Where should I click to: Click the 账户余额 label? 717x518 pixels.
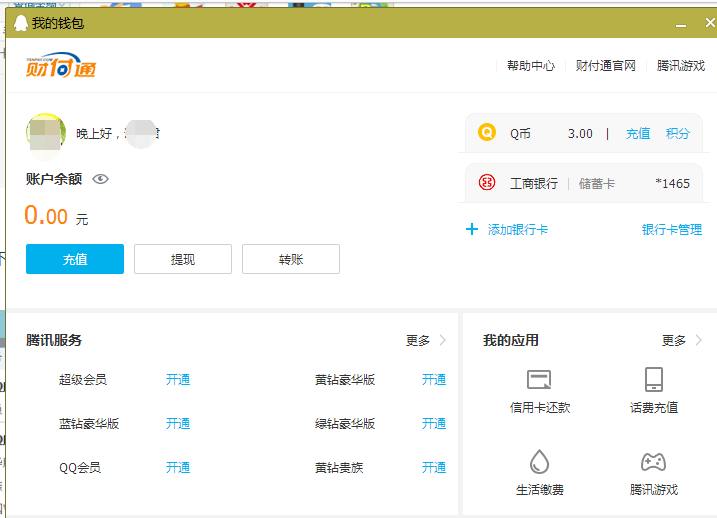pyautogui.click(x=54, y=179)
